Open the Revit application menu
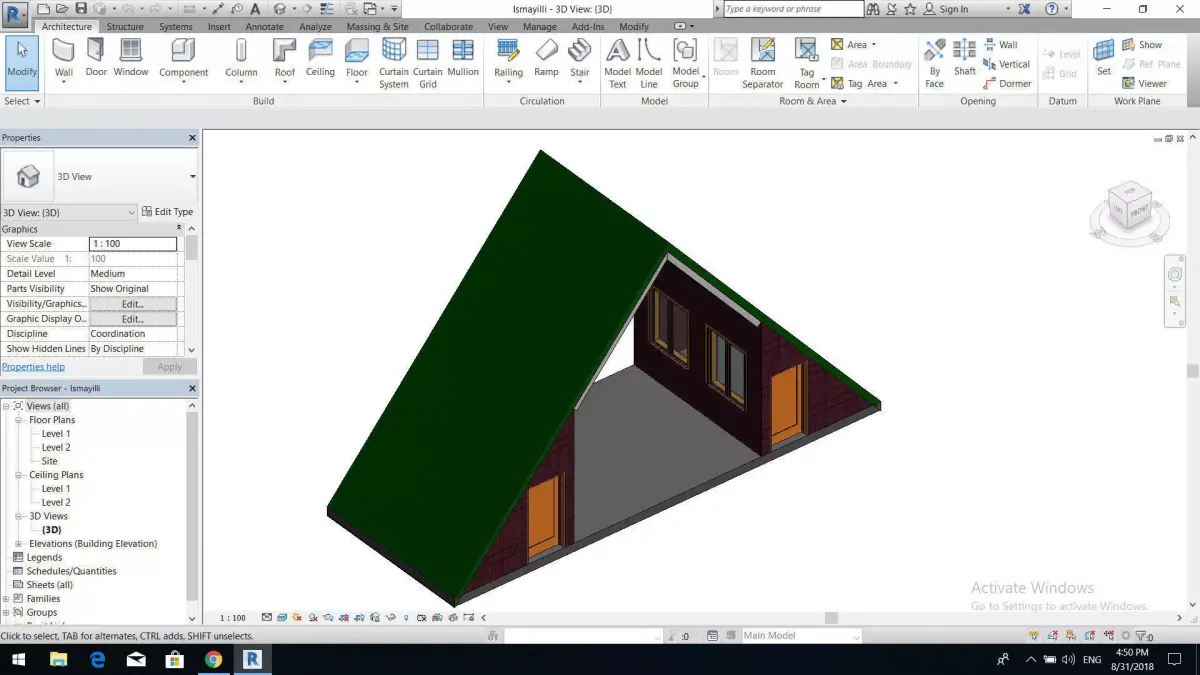The height and width of the screenshot is (675, 1200). click(16, 14)
